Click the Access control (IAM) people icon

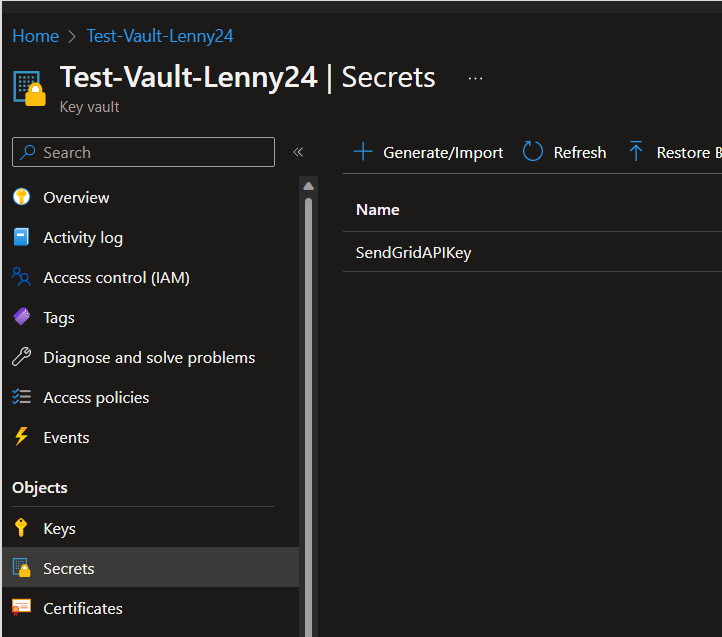(21, 277)
